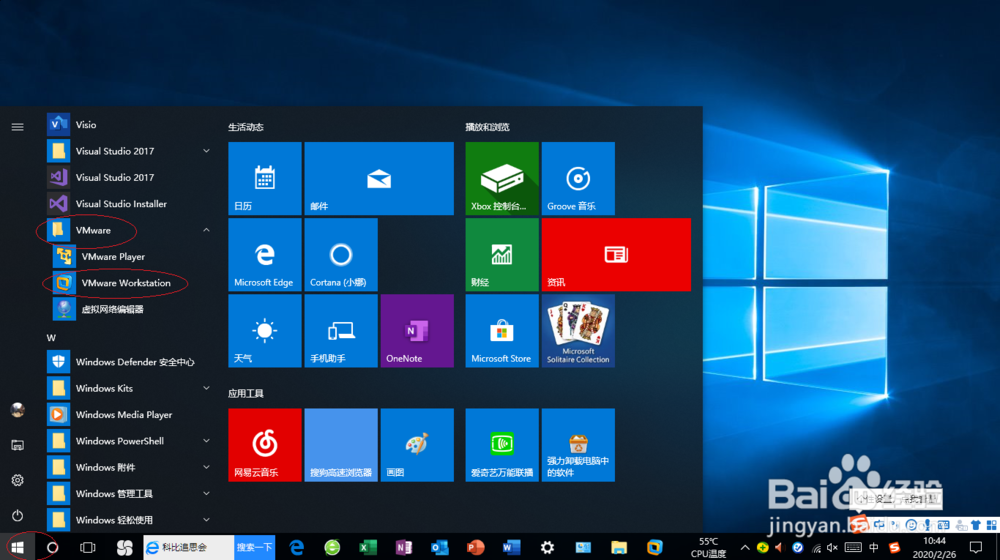The image size is (1000, 560).
Task: Expand the Windows 管理工具 folder
Action: click(128, 494)
